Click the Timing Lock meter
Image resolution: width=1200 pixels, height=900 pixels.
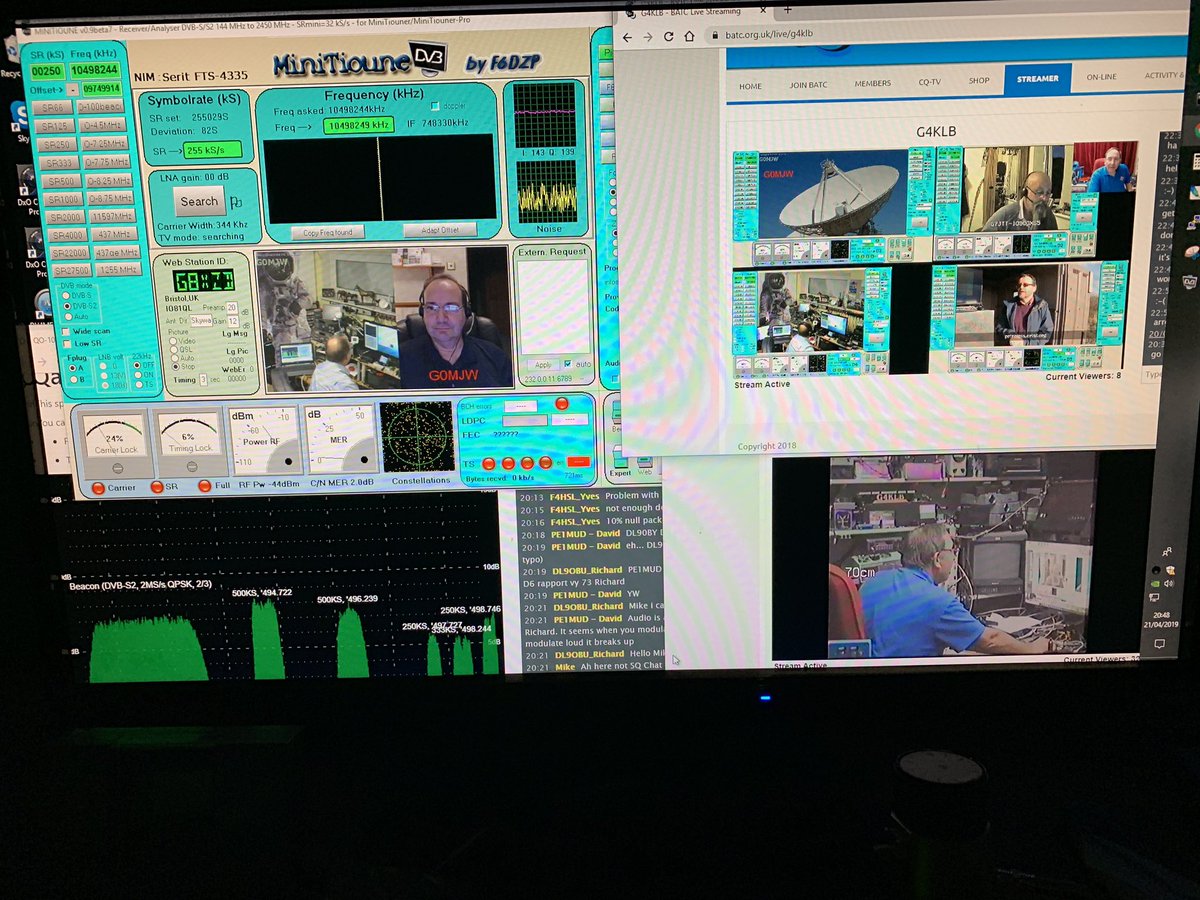(x=189, y=442)
